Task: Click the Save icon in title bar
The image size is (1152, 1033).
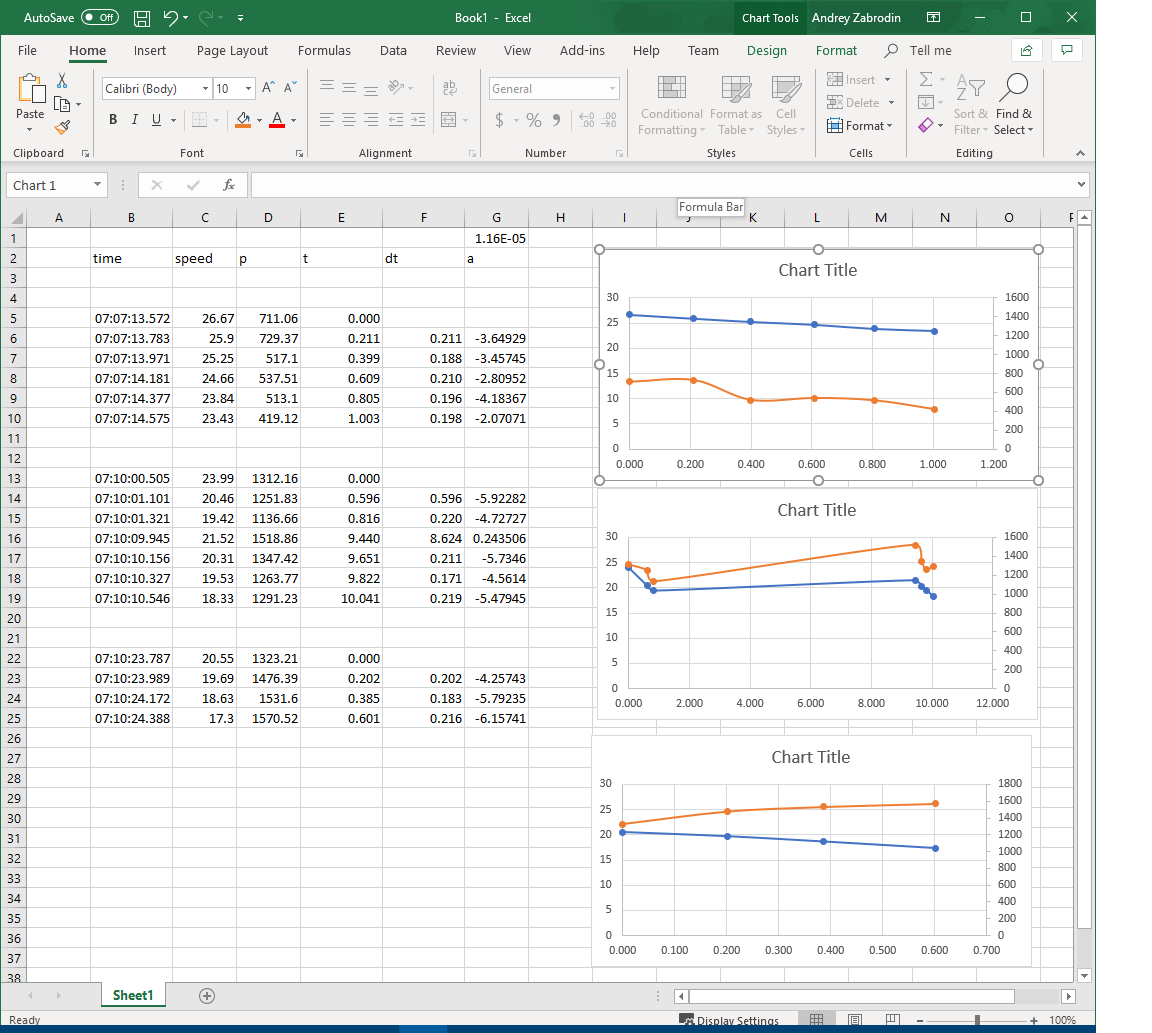Action: click(142, 18)
